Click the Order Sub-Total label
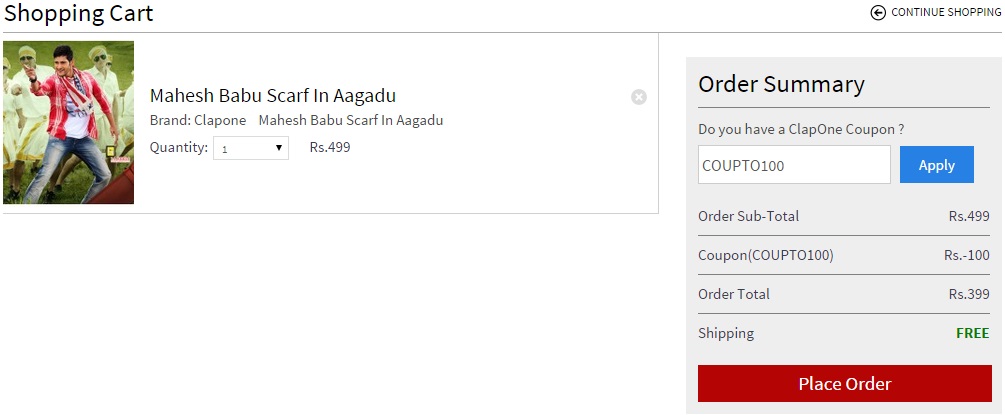This screenshot has height=415, width=1005. (748, 216)
